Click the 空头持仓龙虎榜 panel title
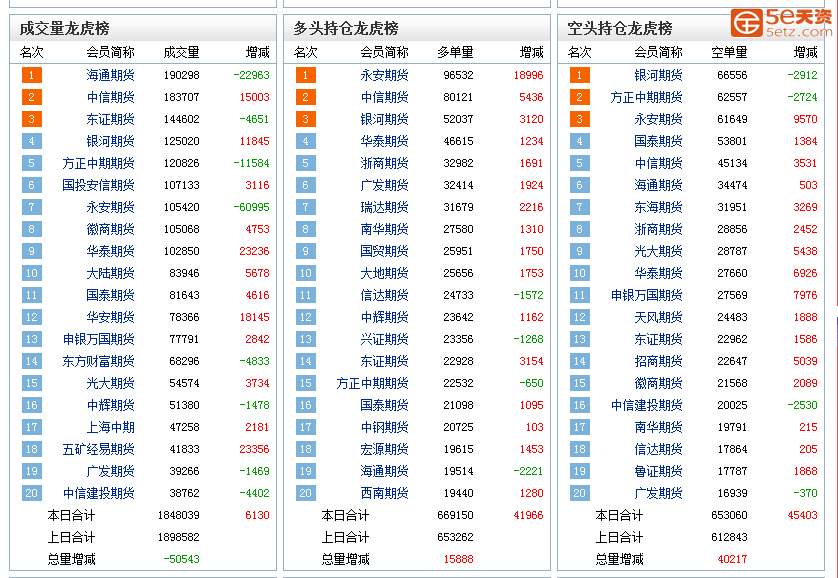 coord(620,28)
